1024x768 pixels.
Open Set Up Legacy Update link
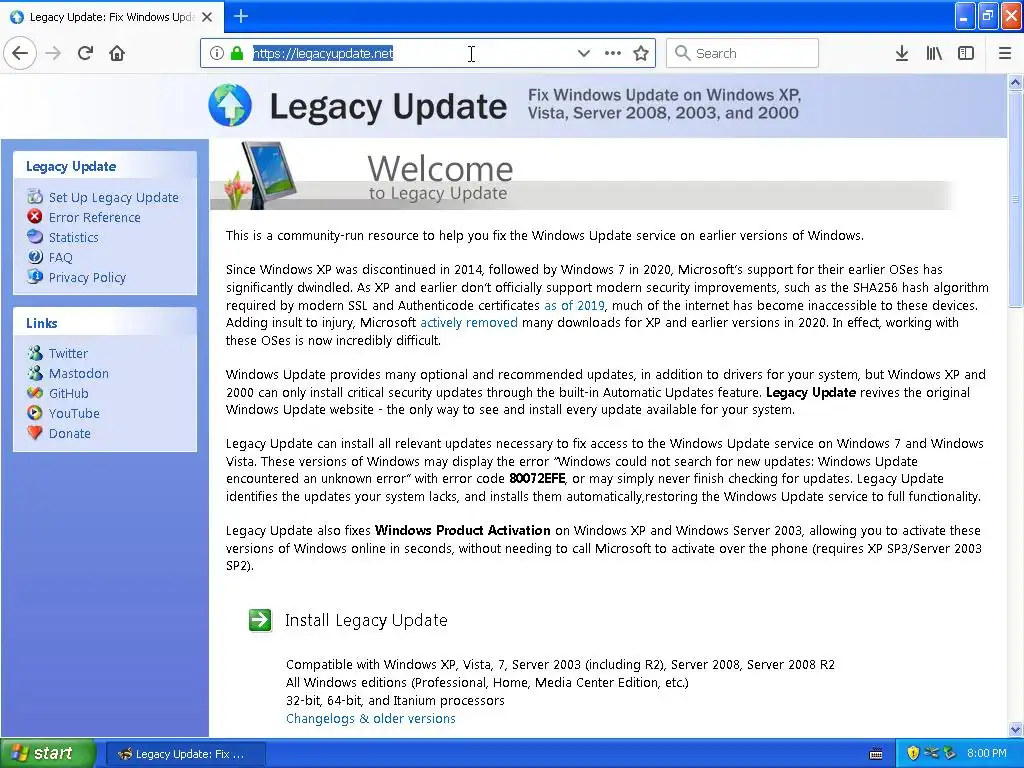click(114, 197)
